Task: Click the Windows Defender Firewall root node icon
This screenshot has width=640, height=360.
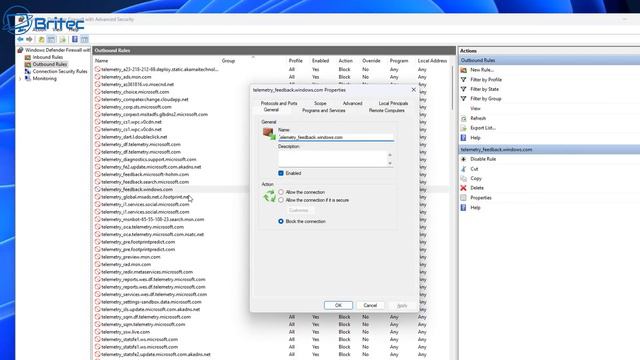Action: tap(20, 50)
